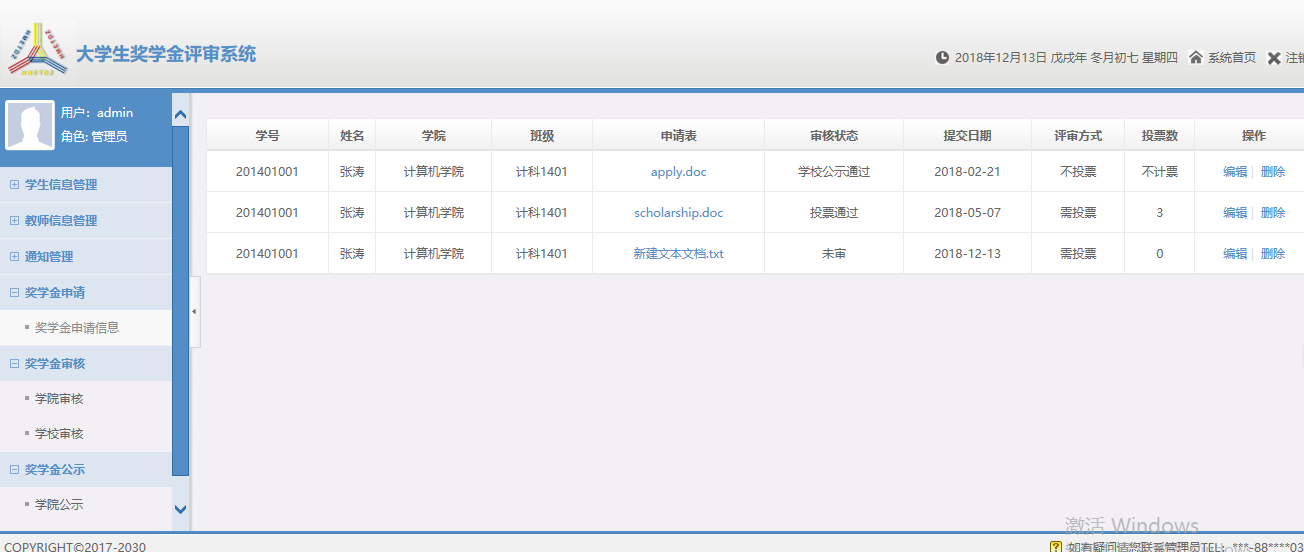Image resolution: width=1304 pixels, height=552 pixels.
Task: Click the 班级 column header
Action: point(542,135)
